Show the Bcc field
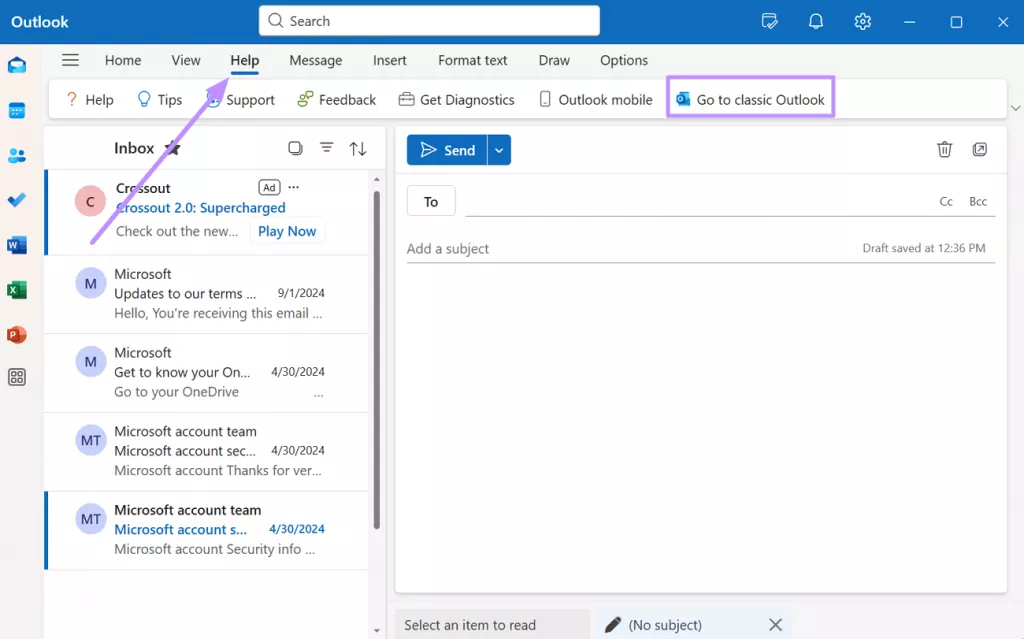This screenshot has width=1024, height=639. (978, 201)
